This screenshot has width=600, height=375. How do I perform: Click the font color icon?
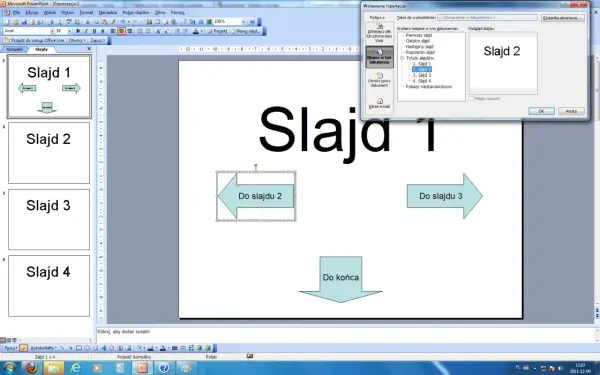pyautogui.click(x=196, y=31)
